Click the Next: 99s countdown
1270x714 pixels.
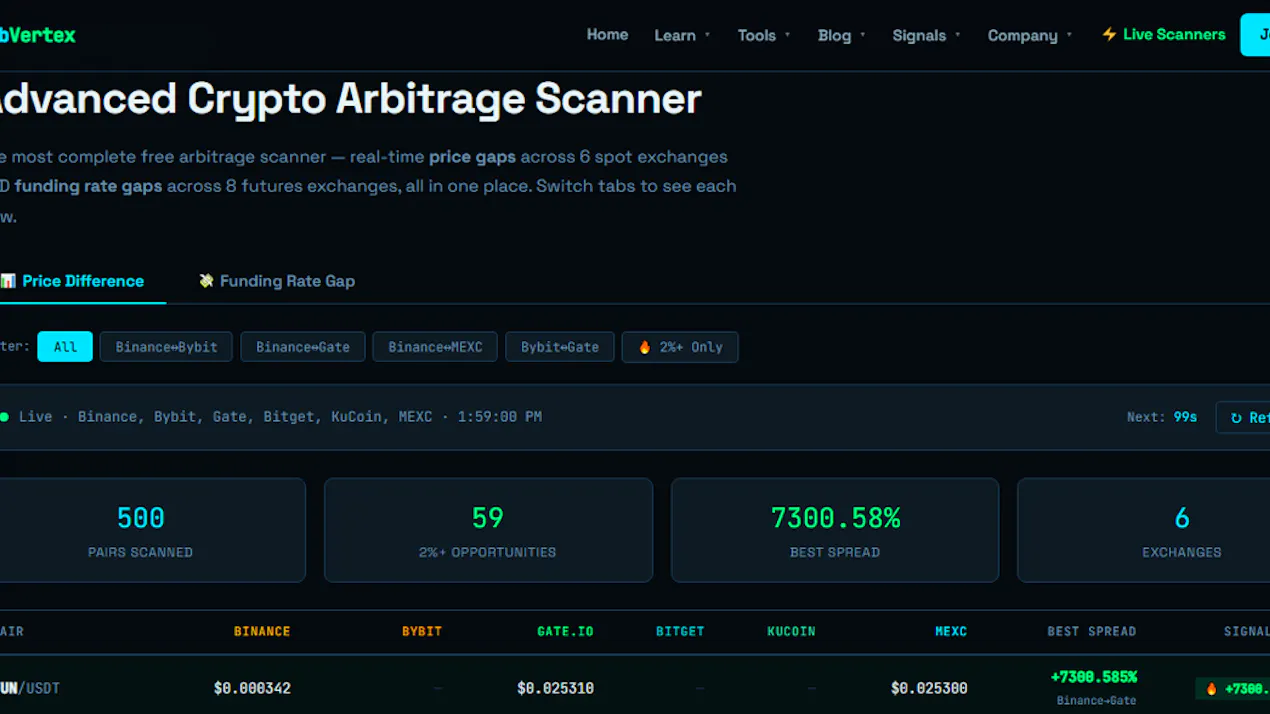(x=1162, y=417)
